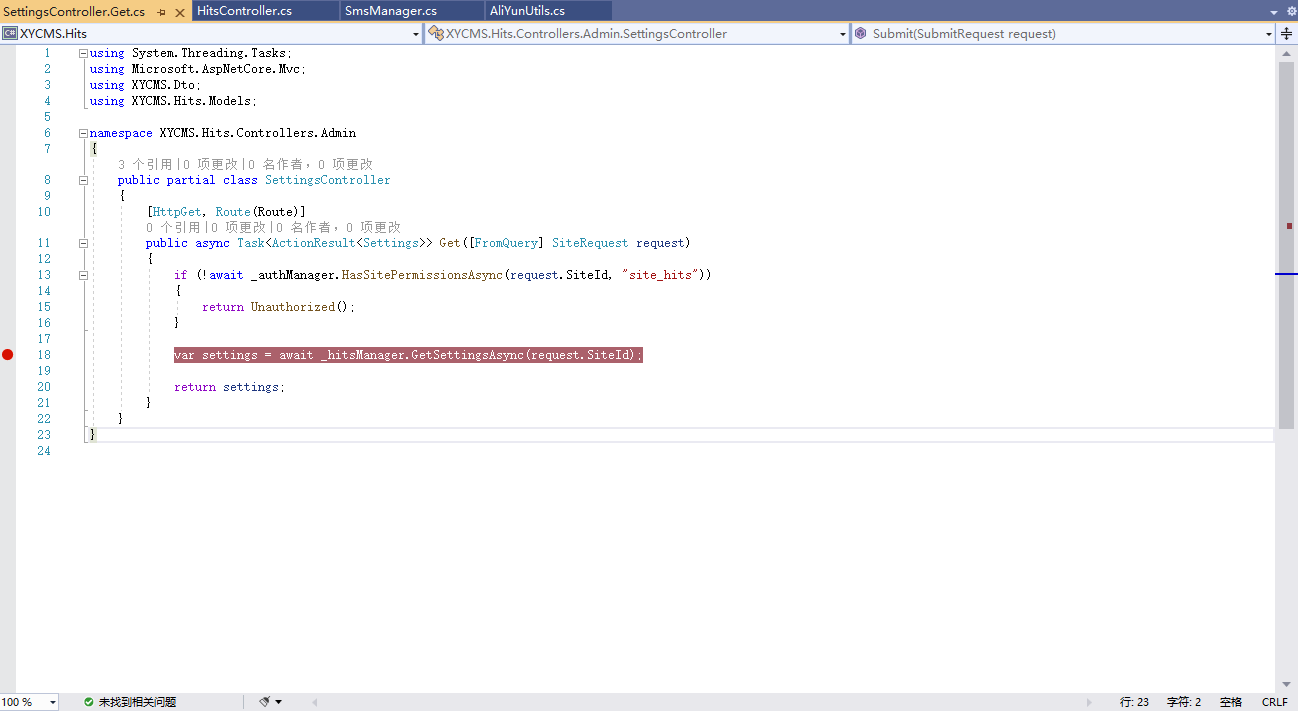Click the C# project icon beside XYCMS.Hits
This screenshot has width=1298, height=711.
(10, 33)
